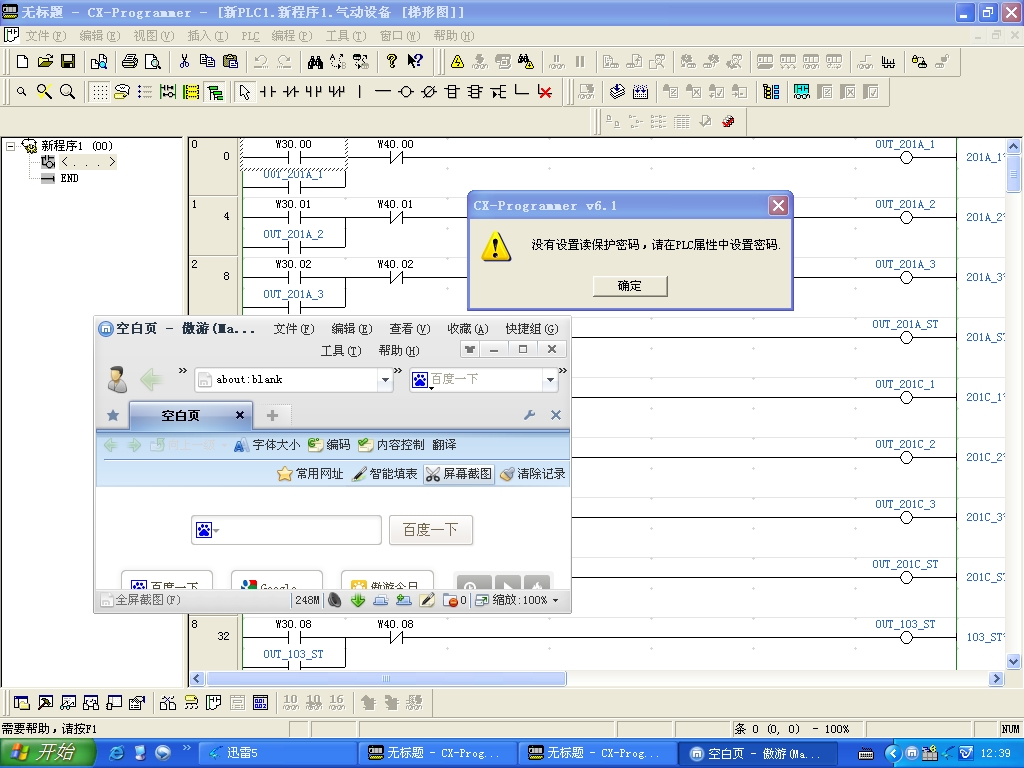This screenshot has width=1024, height=768.
Task: Click the Cut scissors icon in toolbar
Action: 184,61
